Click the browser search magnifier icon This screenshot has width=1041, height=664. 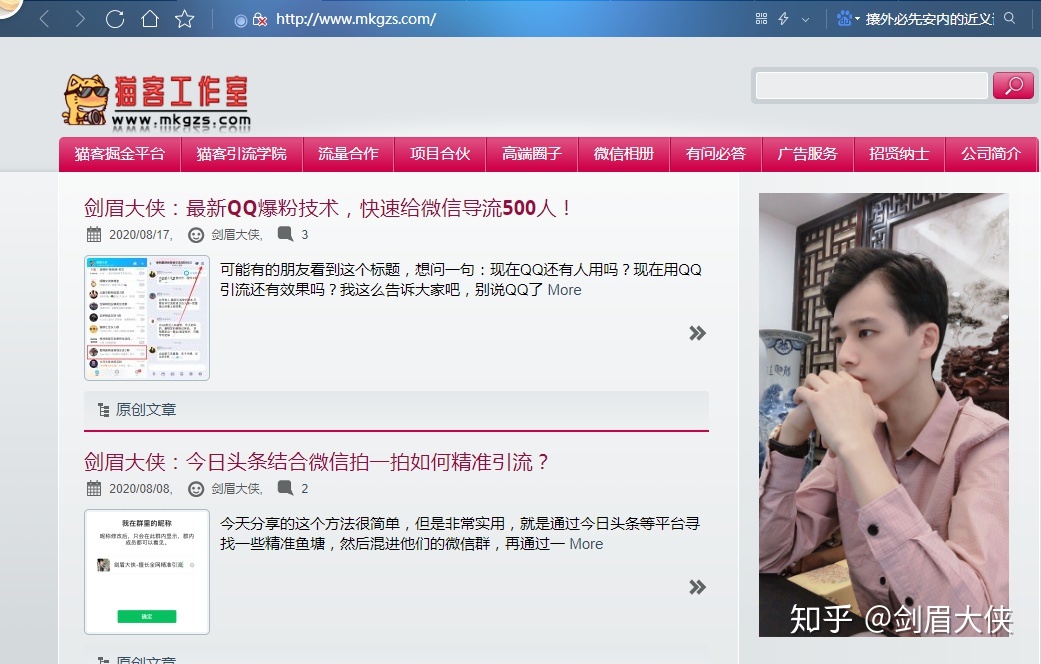pos(1010,19)
